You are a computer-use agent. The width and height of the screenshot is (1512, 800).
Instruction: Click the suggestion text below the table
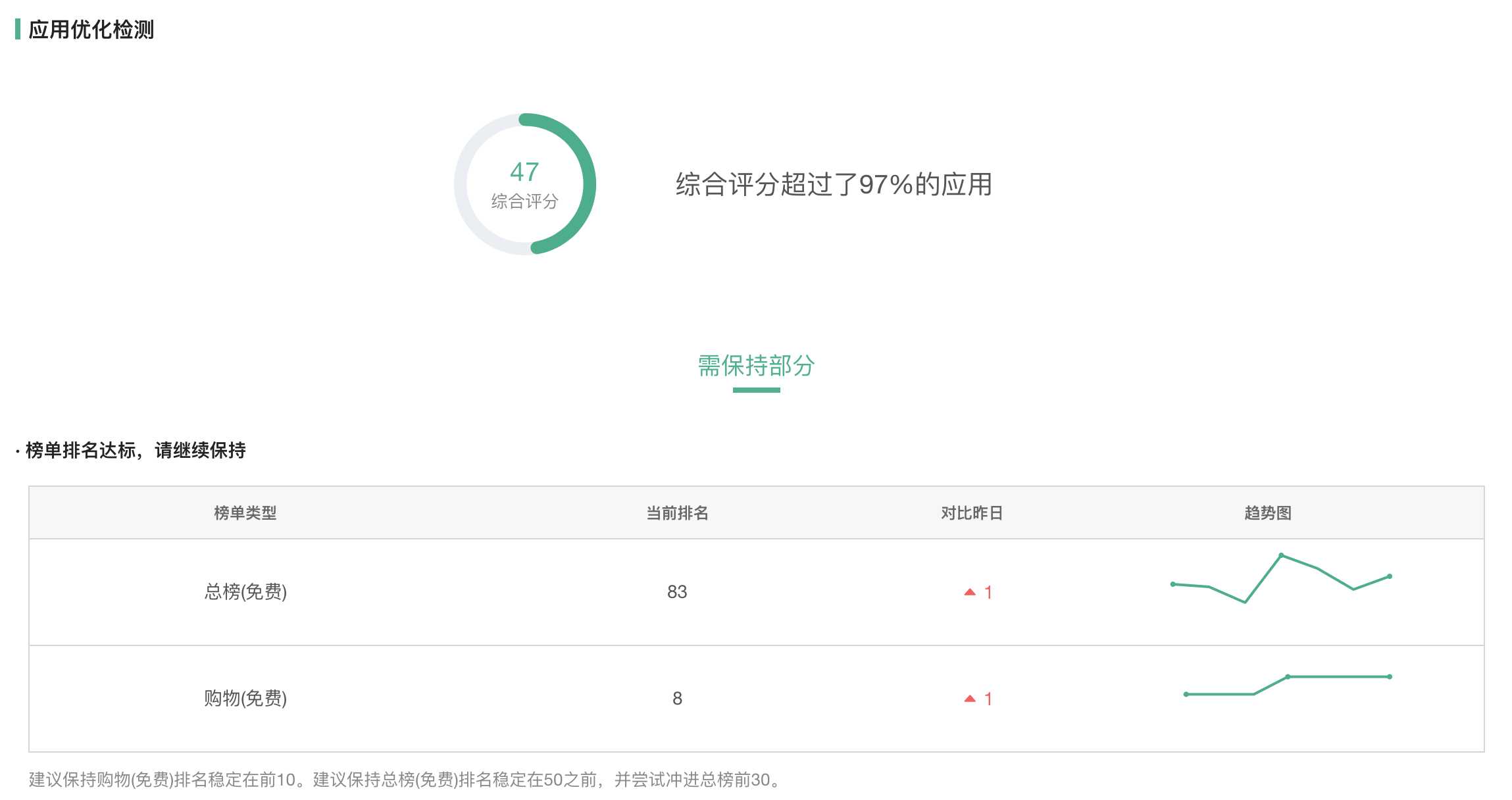(405, 780)
